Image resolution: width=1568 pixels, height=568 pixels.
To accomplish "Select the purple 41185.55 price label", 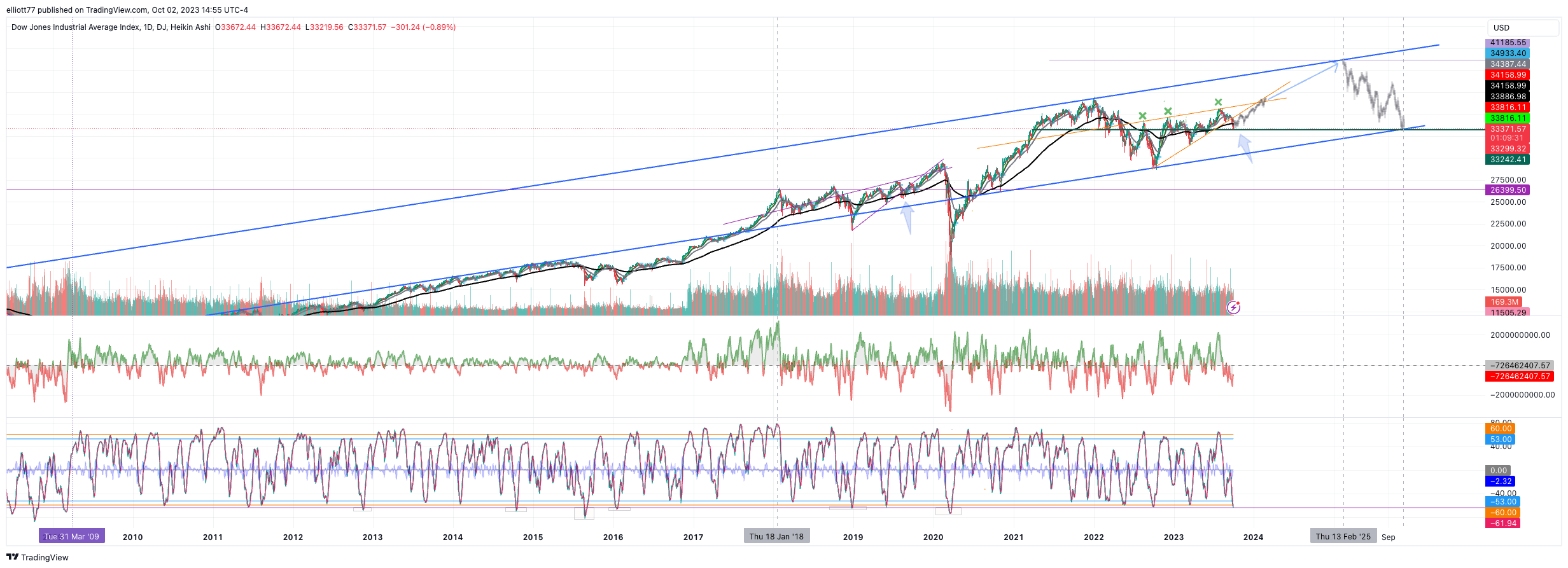I will click(1508, 43).
